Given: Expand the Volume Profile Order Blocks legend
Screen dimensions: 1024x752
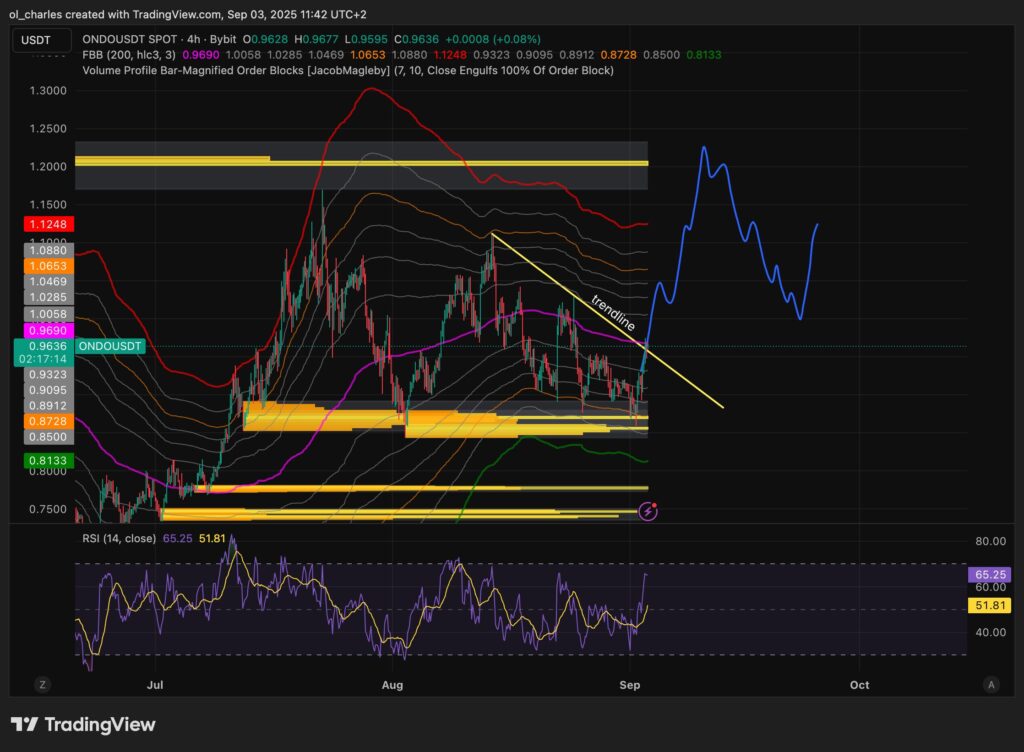Looking at the screenshot, I should pyautogui.click(x=250, y=70).
